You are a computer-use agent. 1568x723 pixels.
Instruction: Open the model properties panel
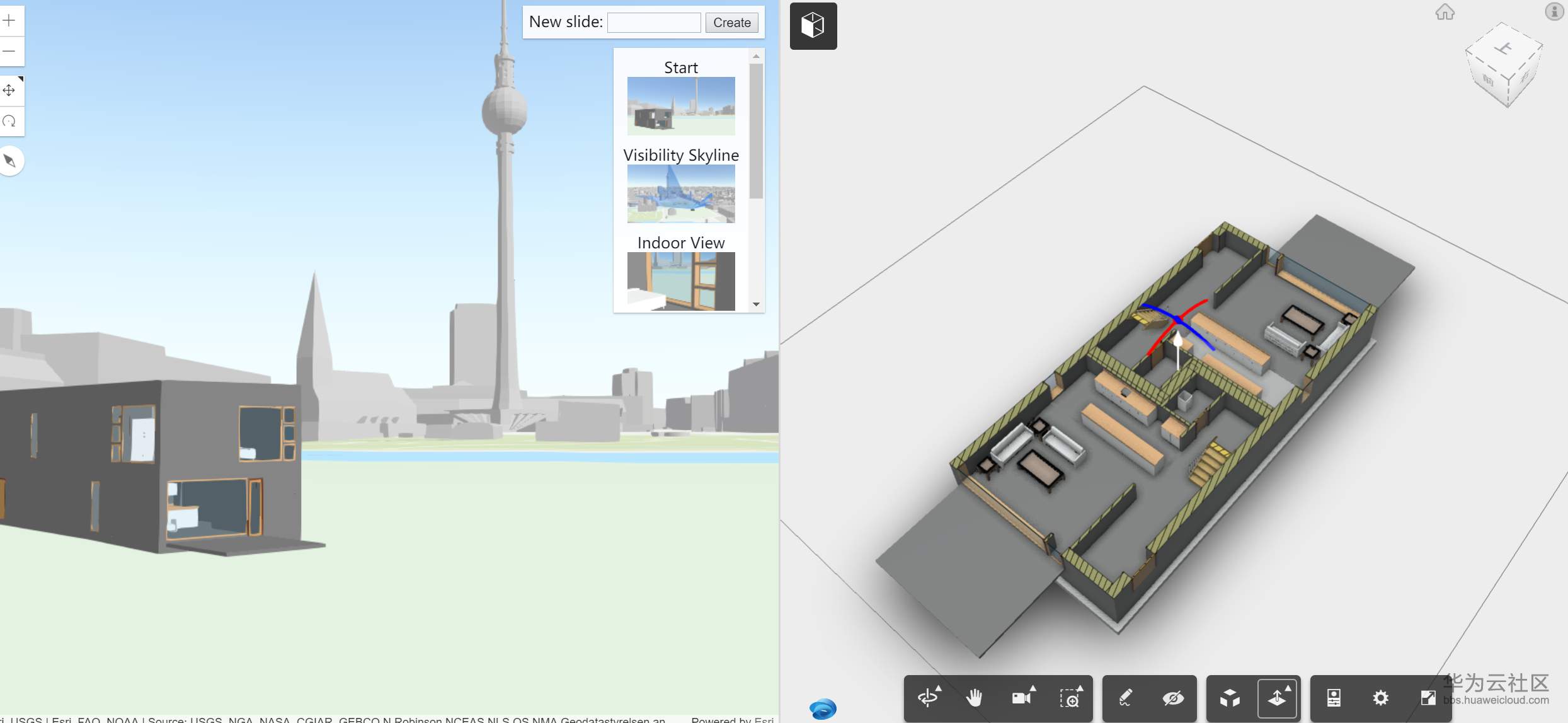pyautogui.click(x=1334, y=698)
